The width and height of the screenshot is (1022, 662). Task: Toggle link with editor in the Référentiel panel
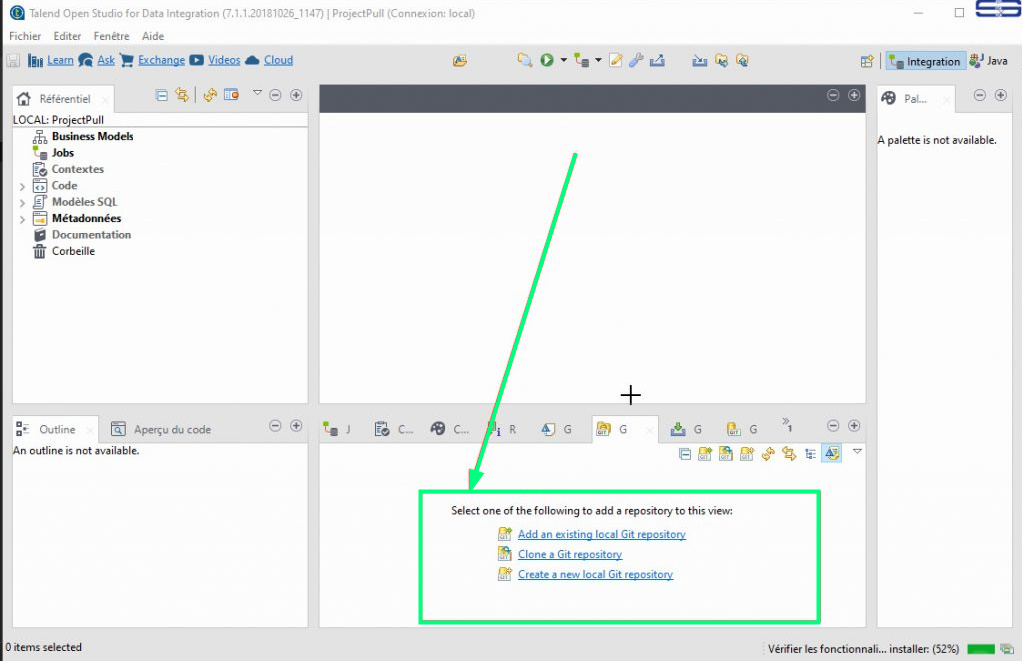182,95
